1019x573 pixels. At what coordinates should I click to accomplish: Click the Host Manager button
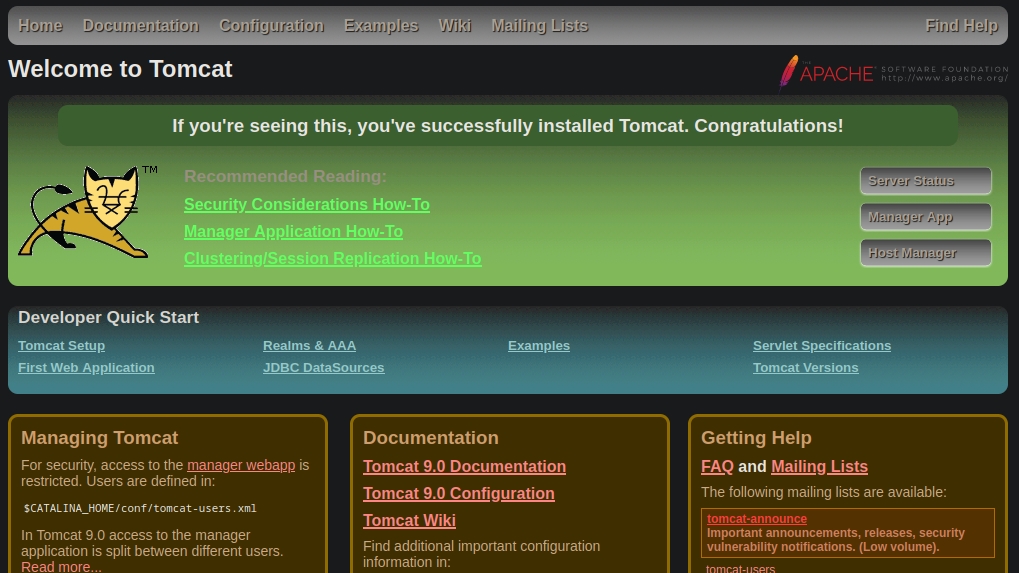pyautogui.click(x=925, y=253)
